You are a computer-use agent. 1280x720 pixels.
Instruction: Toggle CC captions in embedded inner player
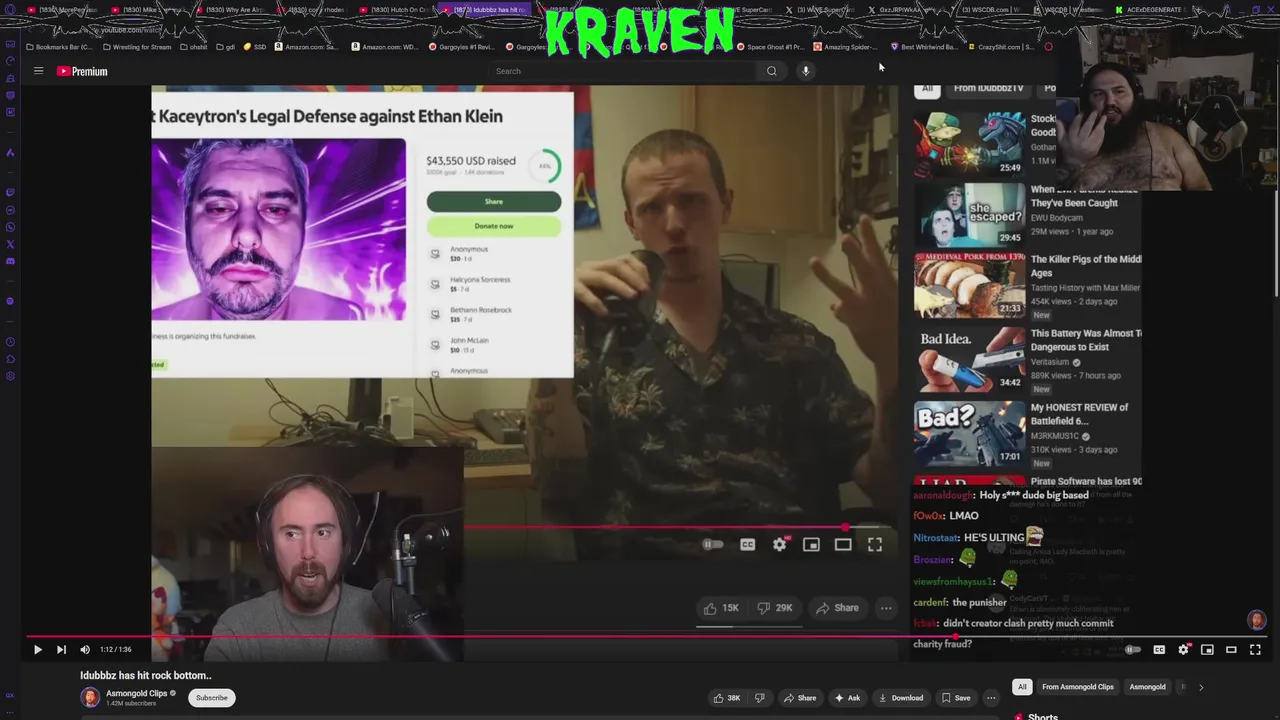click(x=747, y=545)
